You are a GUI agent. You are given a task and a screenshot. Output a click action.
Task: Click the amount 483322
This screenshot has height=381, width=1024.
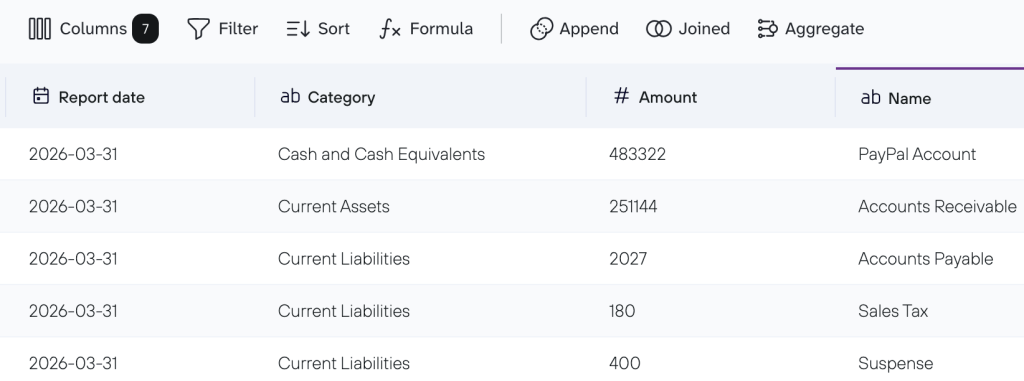(x=637, y=154)
